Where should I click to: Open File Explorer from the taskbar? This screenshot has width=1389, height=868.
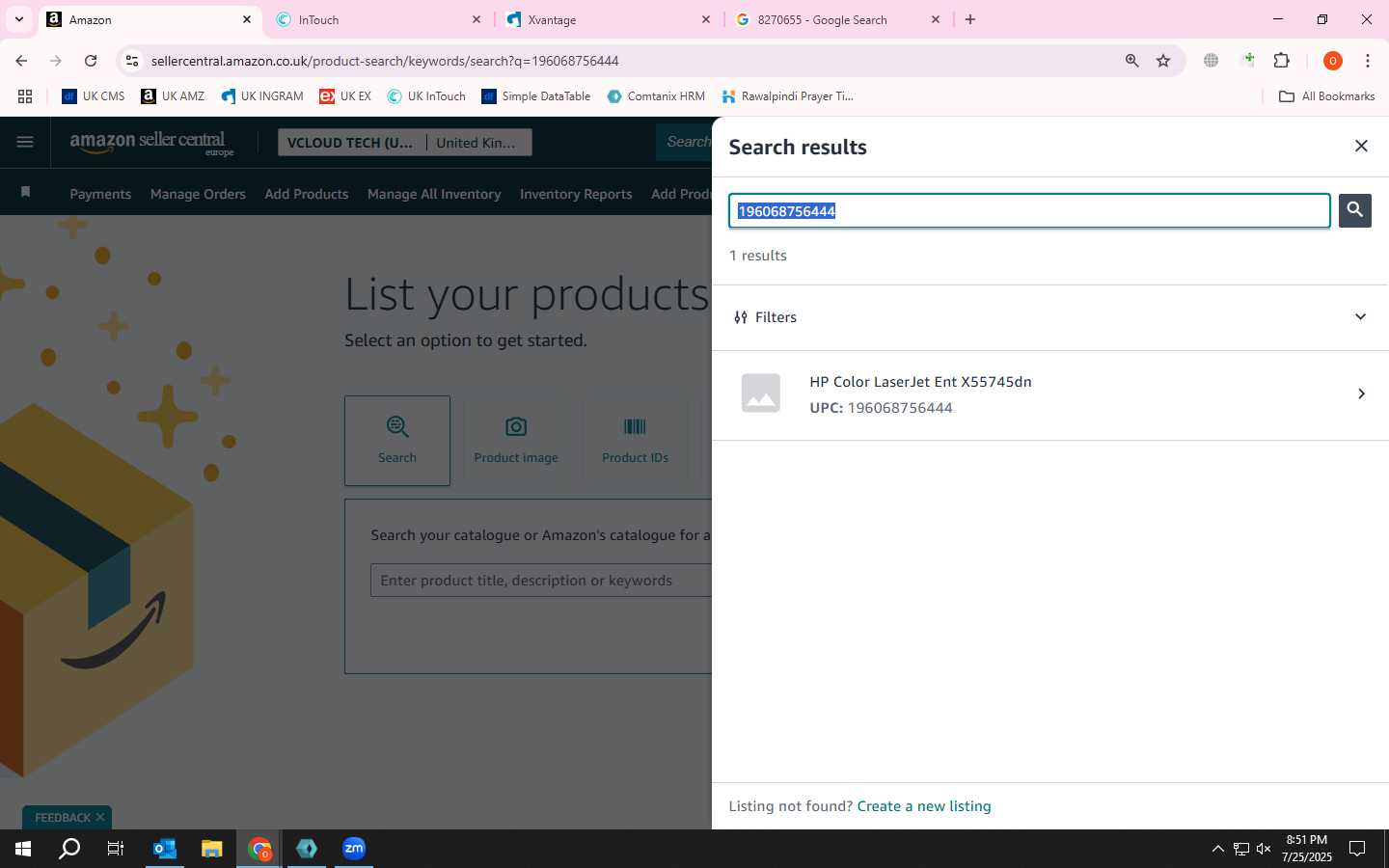212,849
